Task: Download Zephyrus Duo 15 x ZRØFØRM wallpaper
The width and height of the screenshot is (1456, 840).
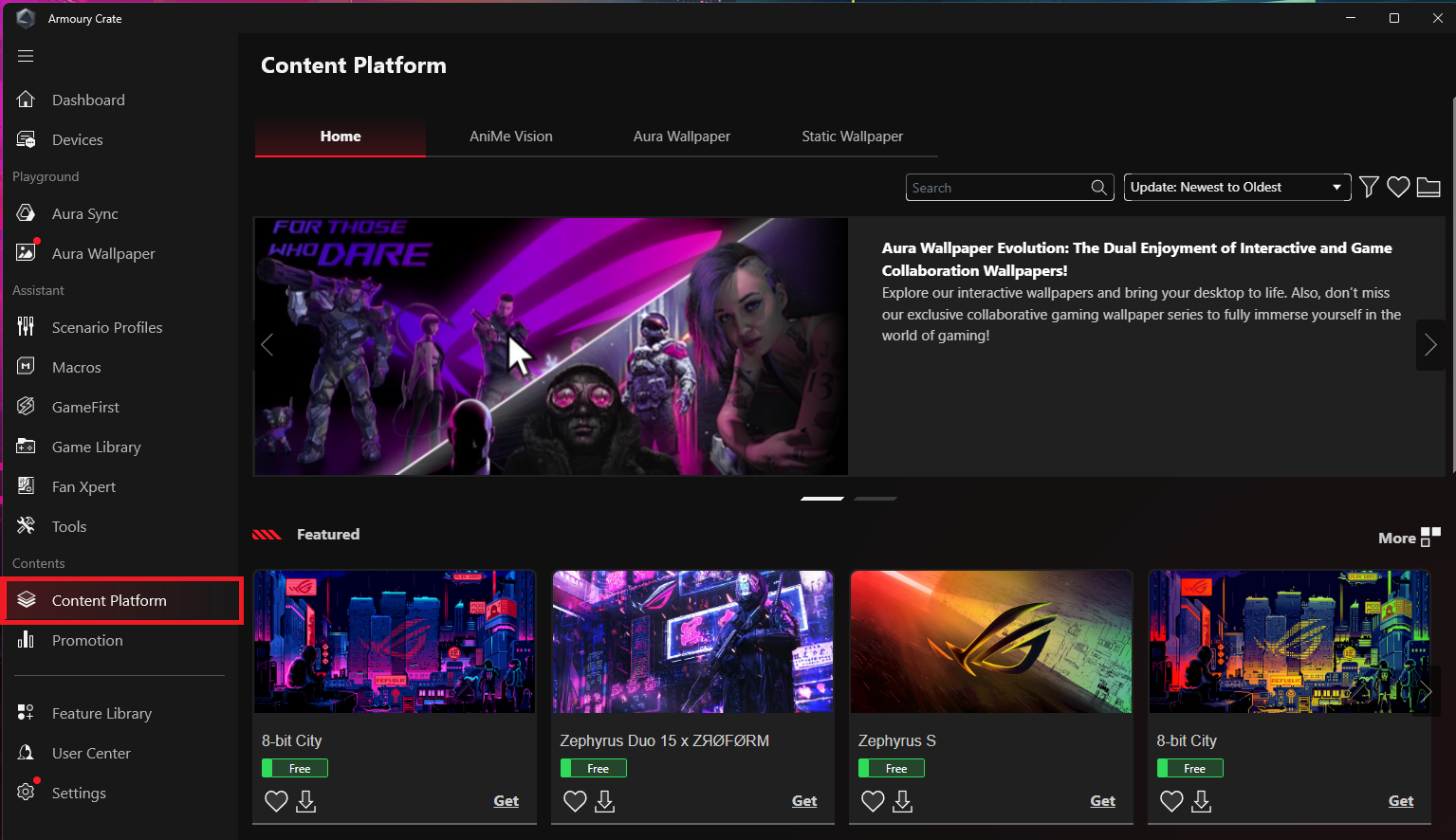Action: tap(604, 802)
